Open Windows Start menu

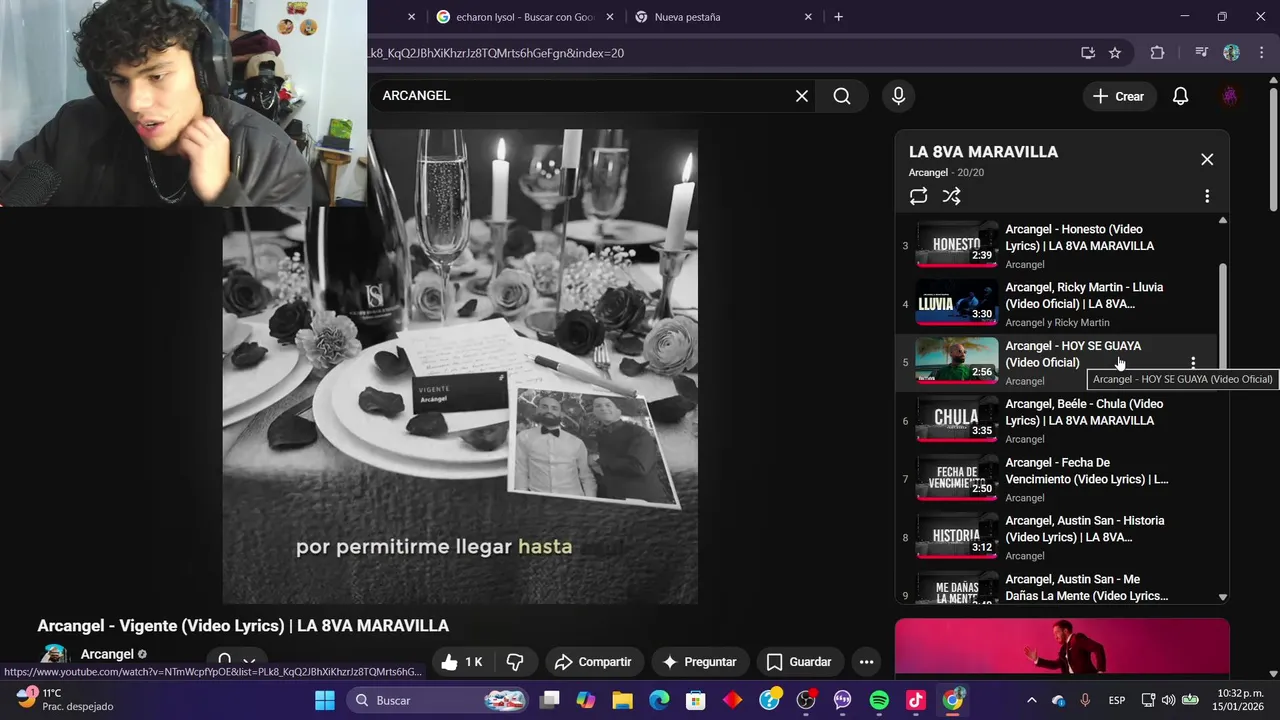click(325, 700)
